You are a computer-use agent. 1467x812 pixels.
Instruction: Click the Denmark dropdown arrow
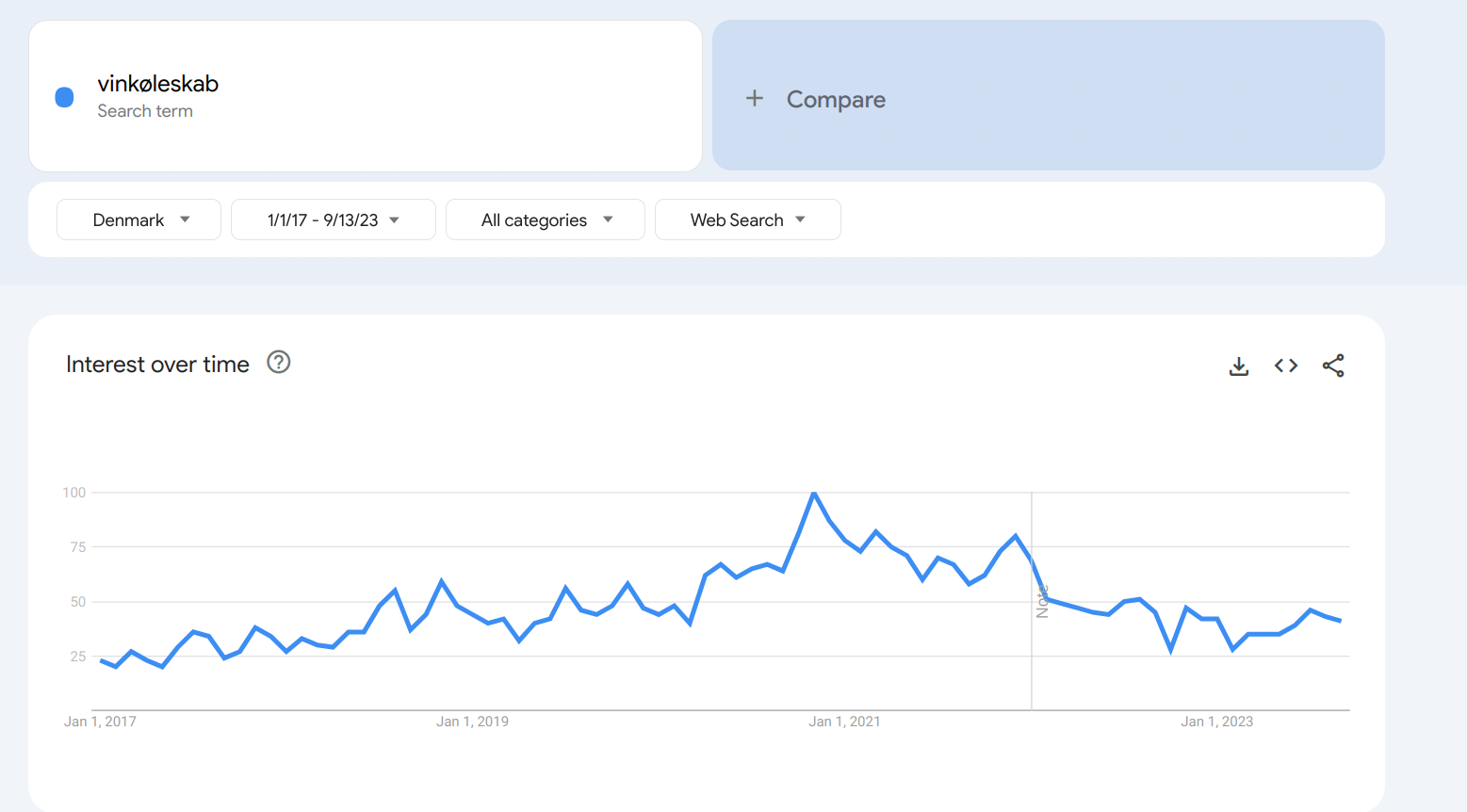coord(186,219)
